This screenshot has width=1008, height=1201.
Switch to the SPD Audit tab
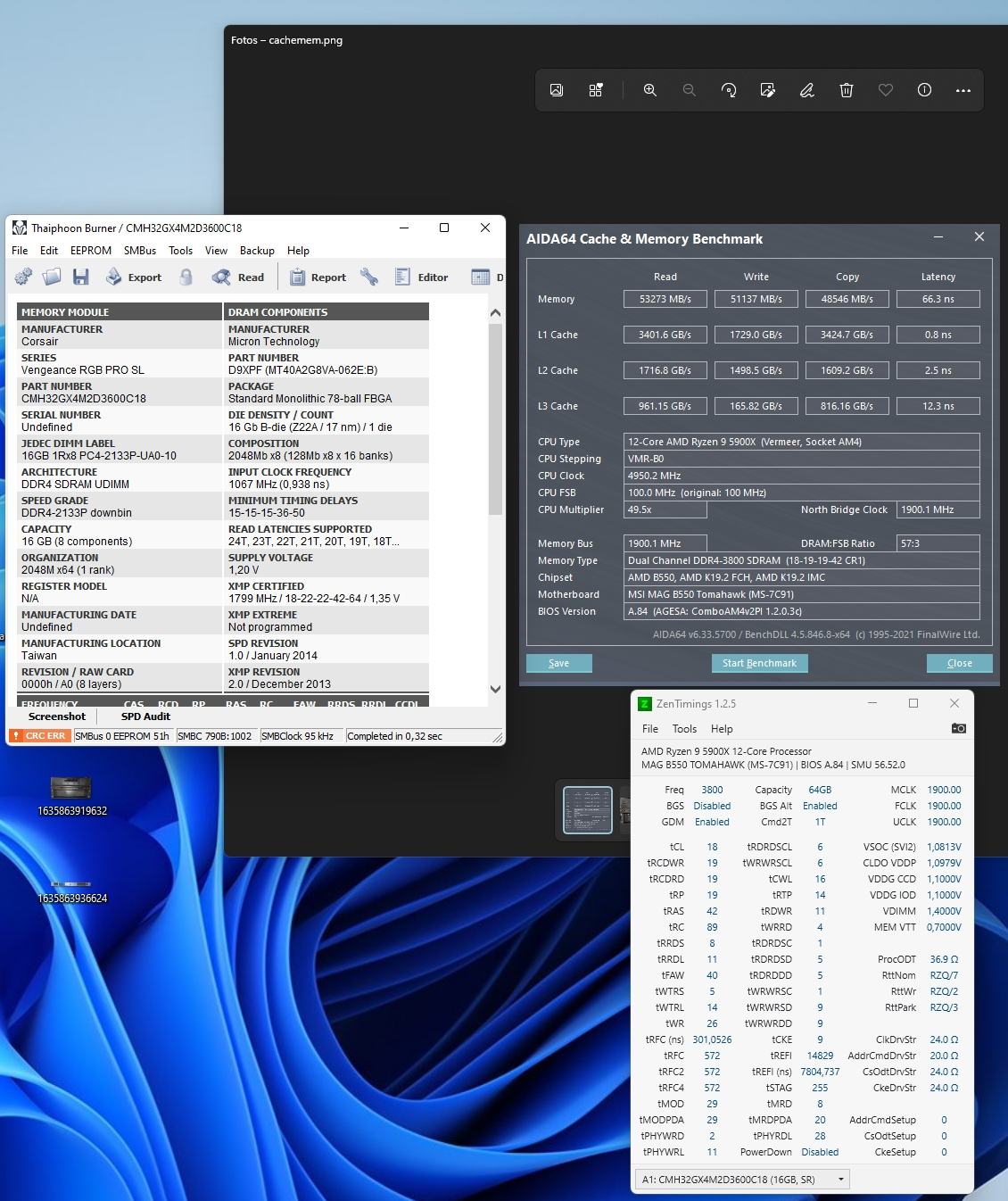145,716
